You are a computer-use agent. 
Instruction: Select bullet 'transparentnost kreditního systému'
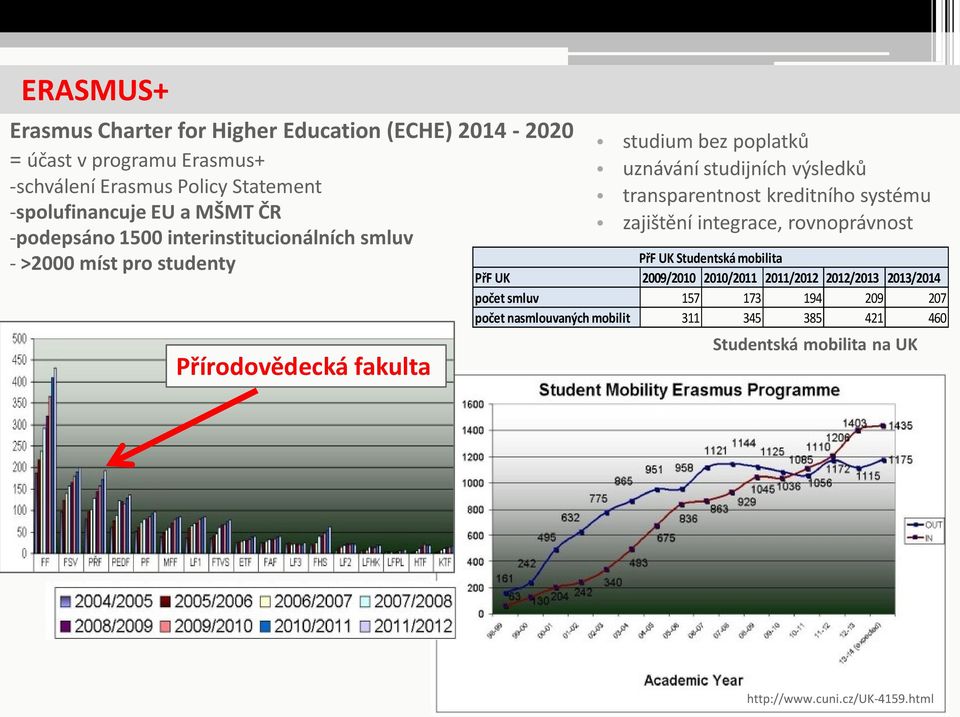776,195
